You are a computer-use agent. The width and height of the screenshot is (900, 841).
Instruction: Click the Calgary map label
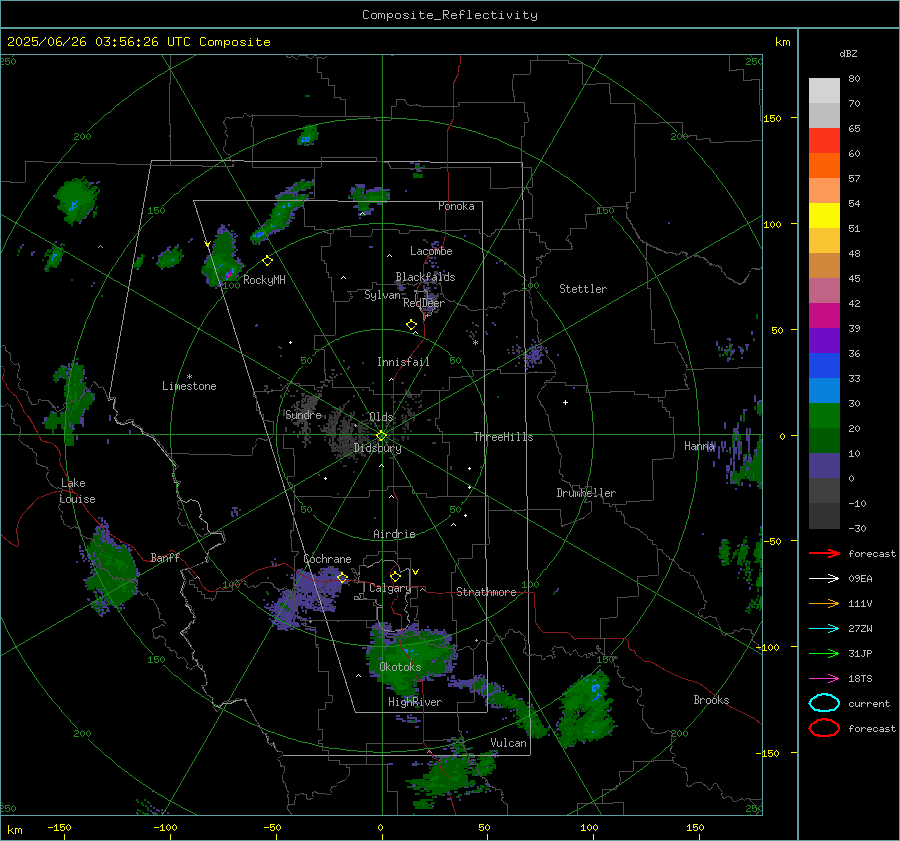coord(390,588)
